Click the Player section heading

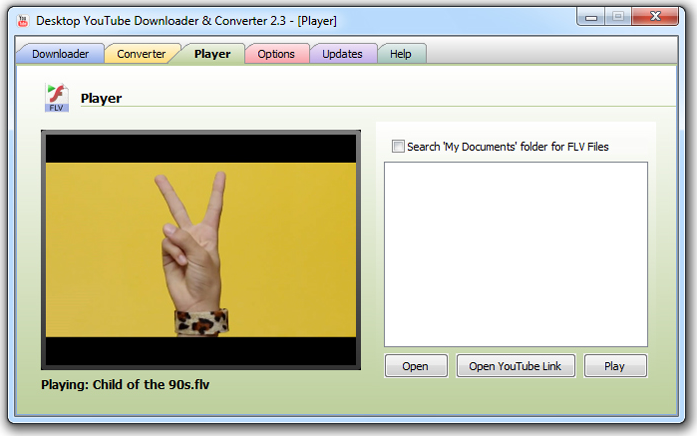pyautogui.click(x=101, y=99)
